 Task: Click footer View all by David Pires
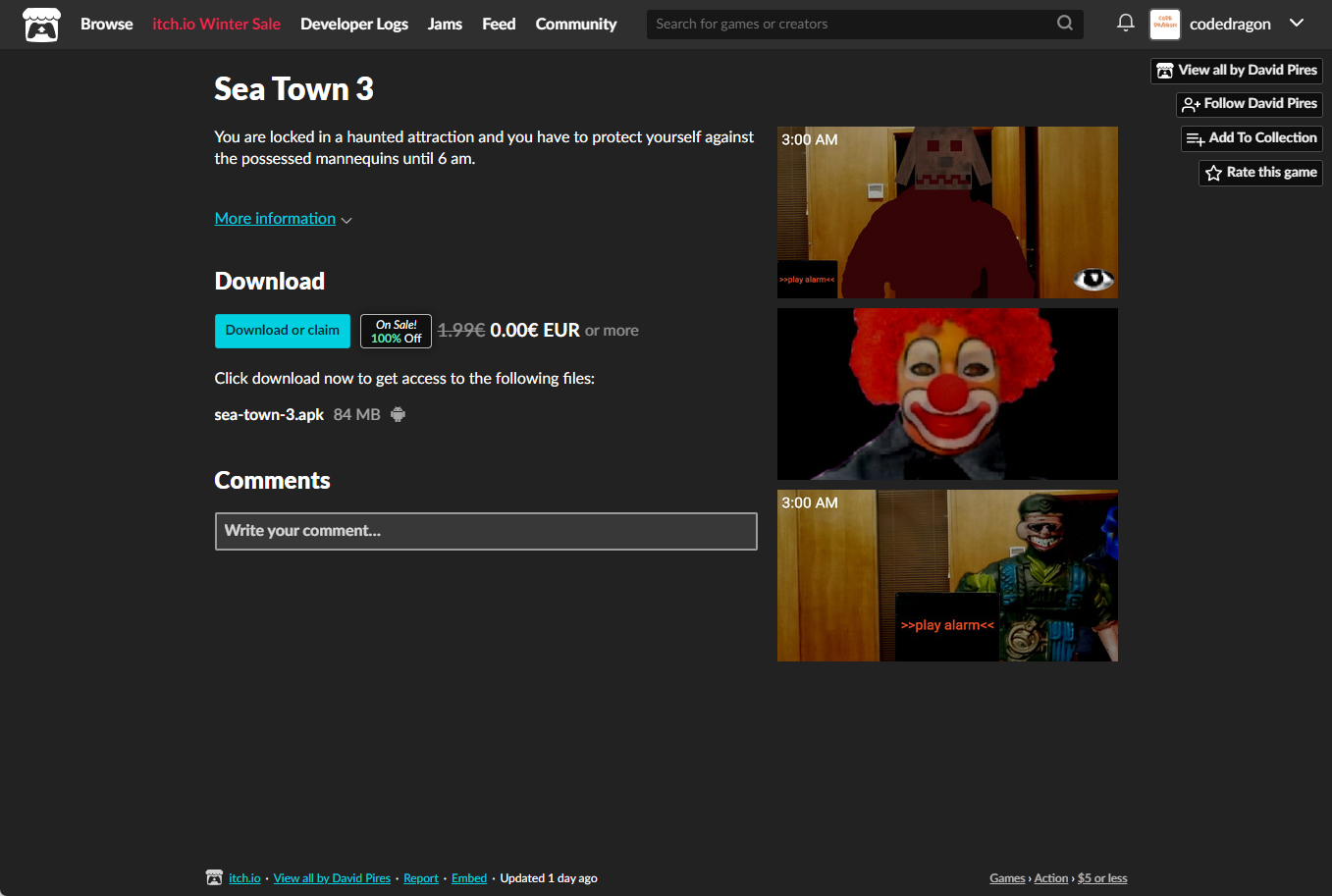pyautogui.click(x=332, y=878)
